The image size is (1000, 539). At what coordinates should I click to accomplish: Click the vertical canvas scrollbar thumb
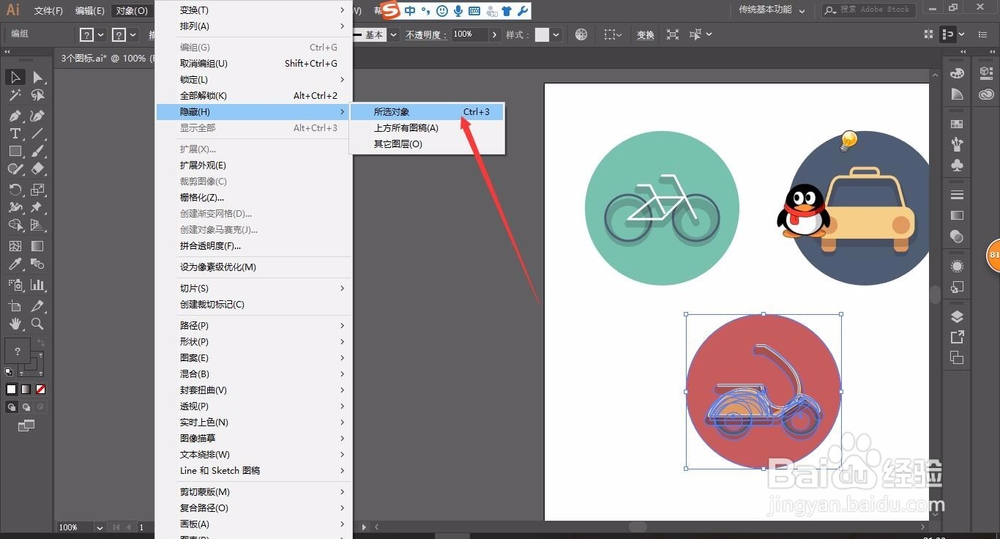pyautogui.click(x=935, y=294)
